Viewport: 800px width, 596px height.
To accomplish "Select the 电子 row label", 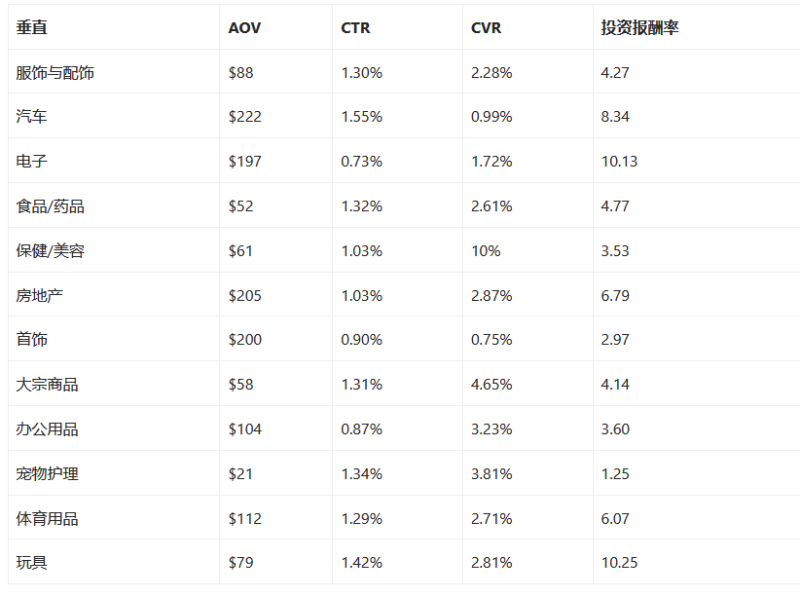I will pyautogui.click(x=32, y=161).
